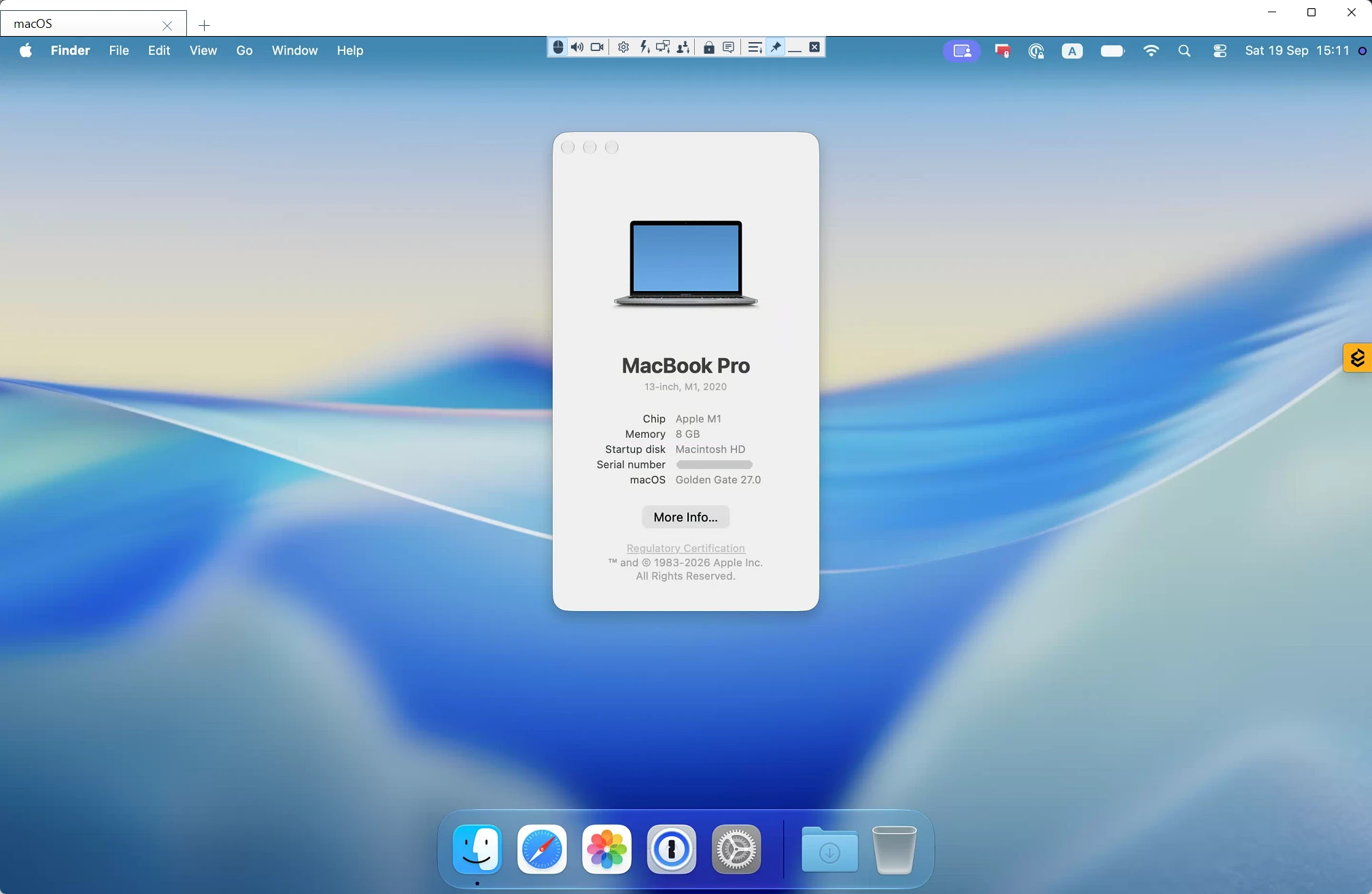The height and width of the screenshot is (894, 1372).
Task: Click the 8 GB memory value
Action: pos(687,434)
